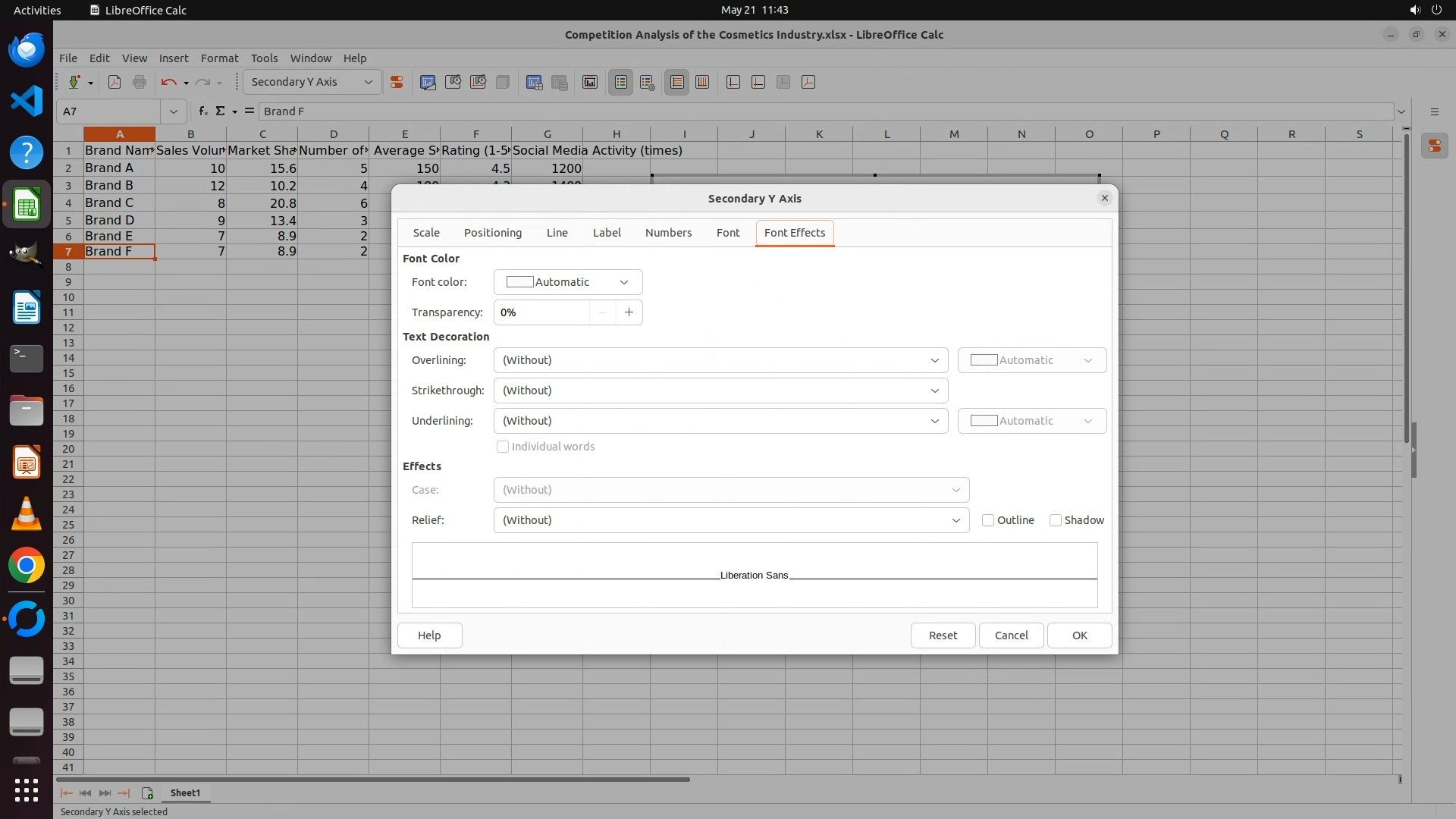
Task: Open the Sum function icon
Action: click(221, 111)
